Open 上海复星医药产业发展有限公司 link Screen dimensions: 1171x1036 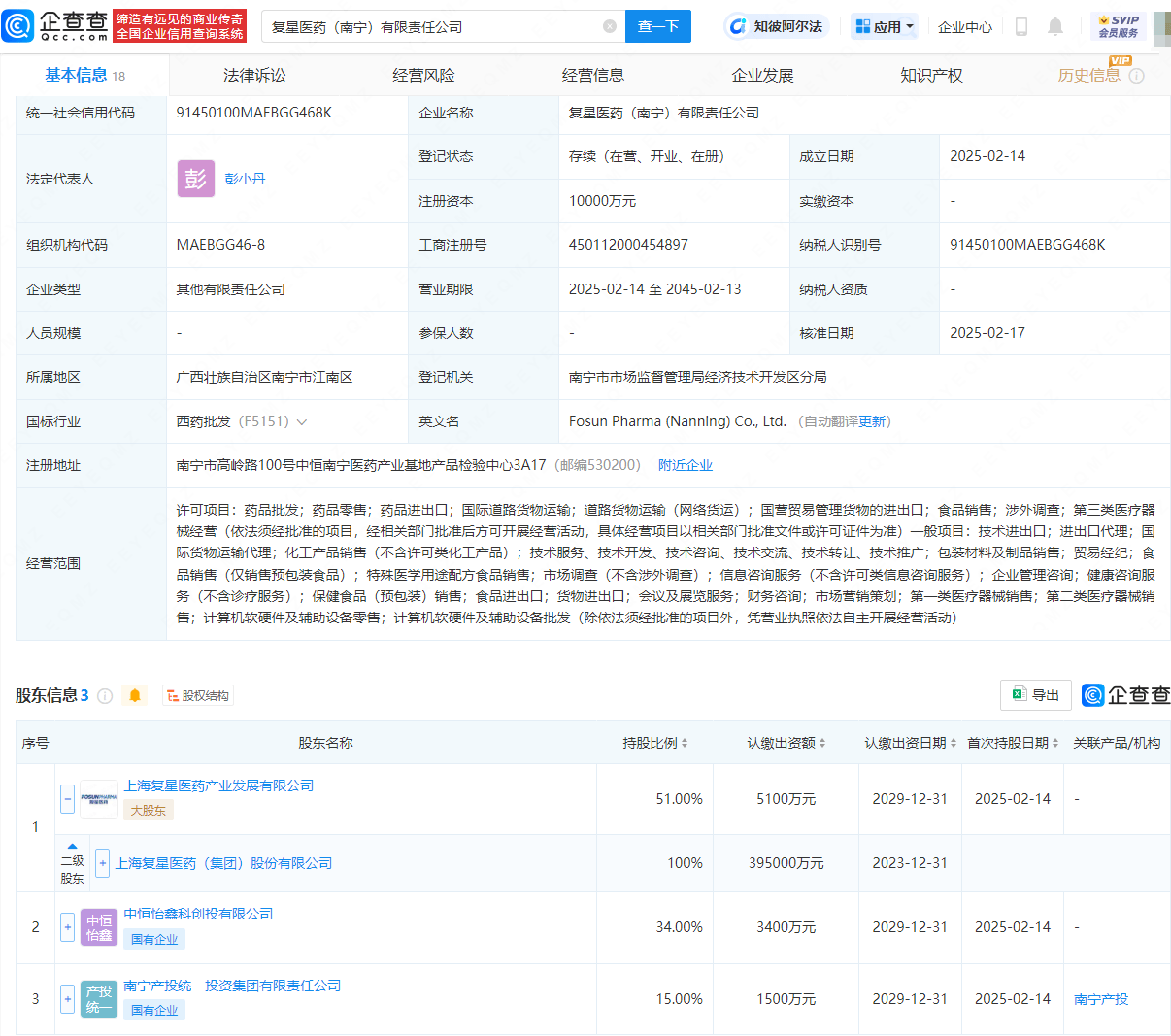[x=218, y=785]
